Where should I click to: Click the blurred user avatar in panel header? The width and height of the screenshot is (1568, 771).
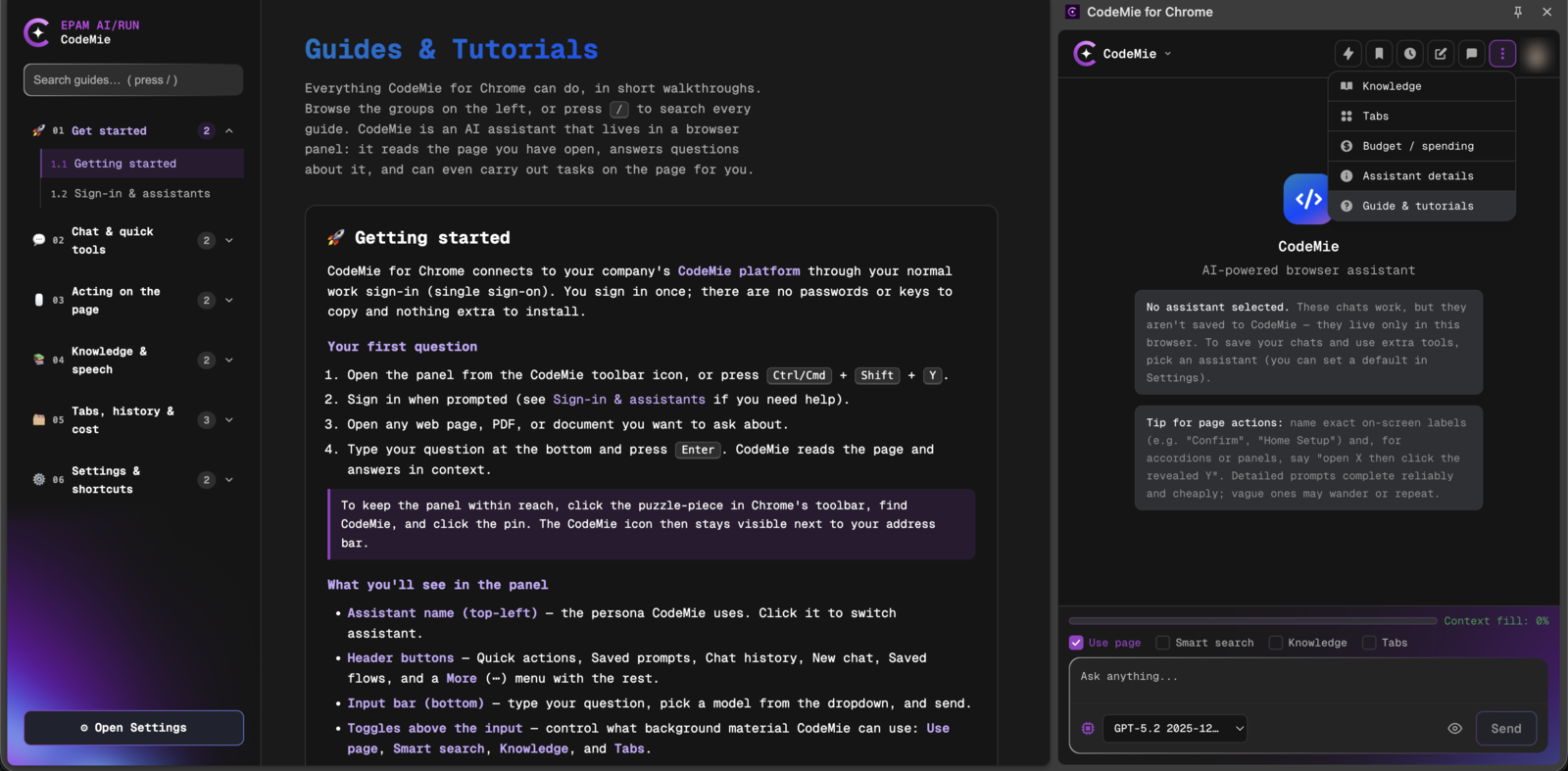(x=1537, y=54)
